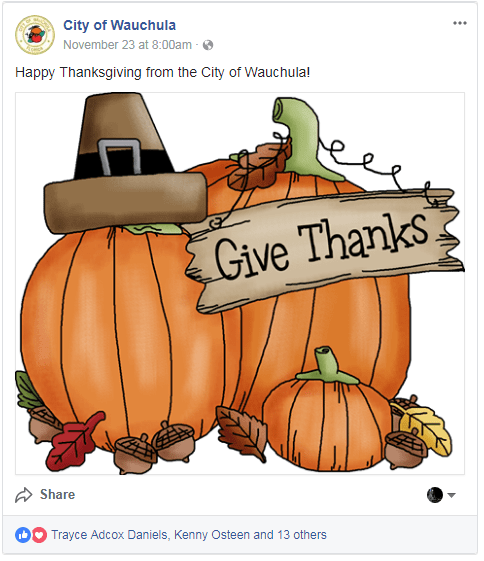Click the Happy Thanksgiving post text
This screenshot has height=561, width=484.
162,72
